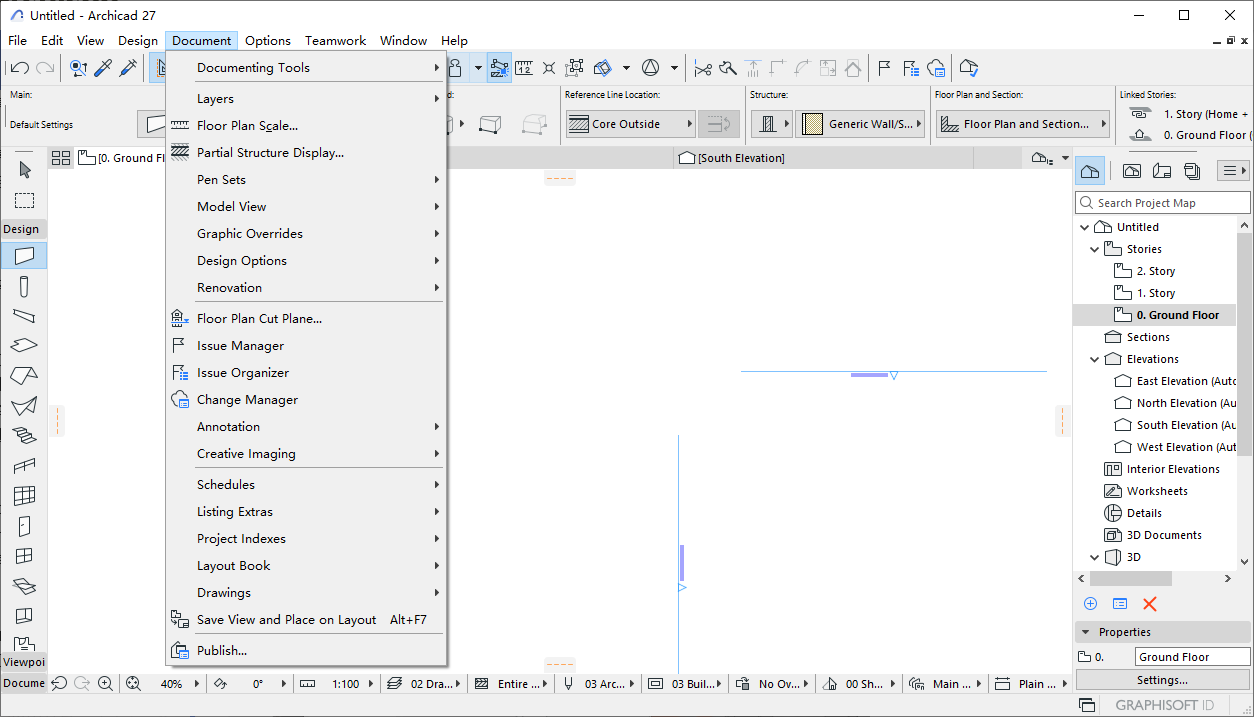Click the Undo icon
1254x717 pixels.
(20, 68)
